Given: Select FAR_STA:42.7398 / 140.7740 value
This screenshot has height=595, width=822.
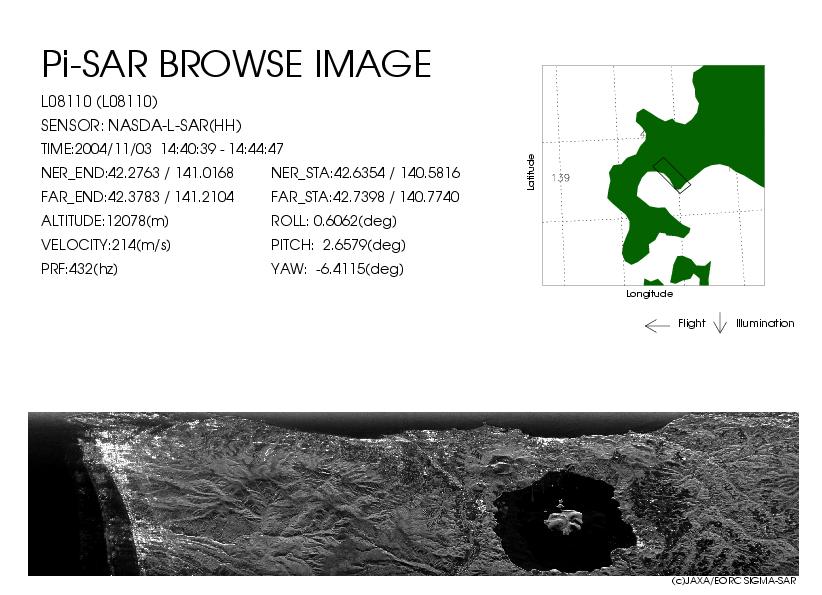Looking at the screenshot, I should coord(365,197).
